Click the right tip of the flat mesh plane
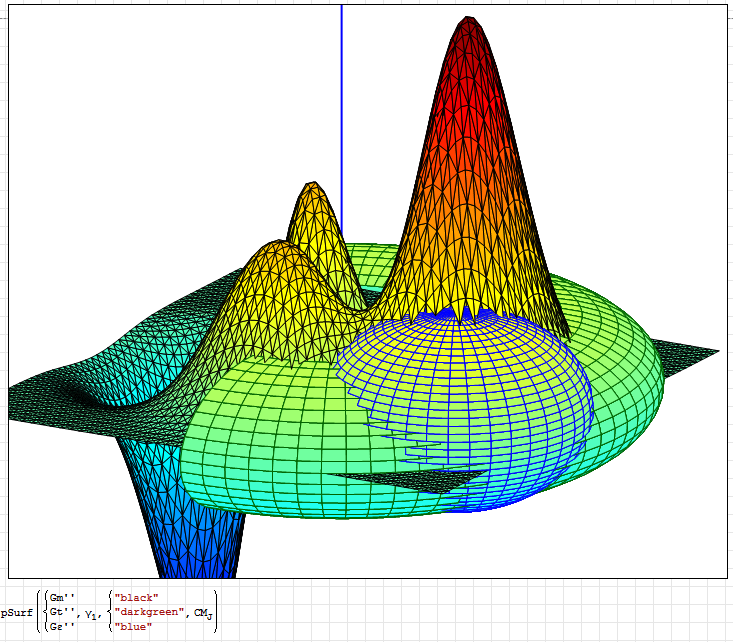 point(710,352)
